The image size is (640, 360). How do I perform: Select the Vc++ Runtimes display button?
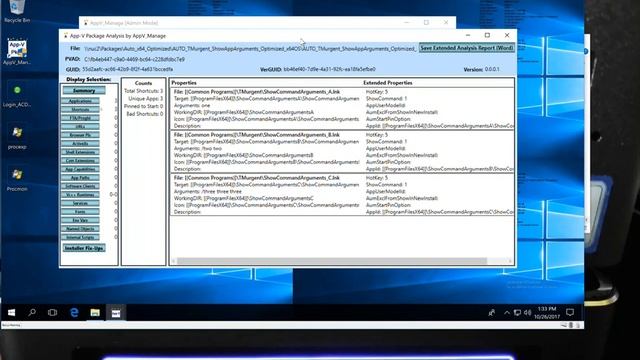coord(80,195)
